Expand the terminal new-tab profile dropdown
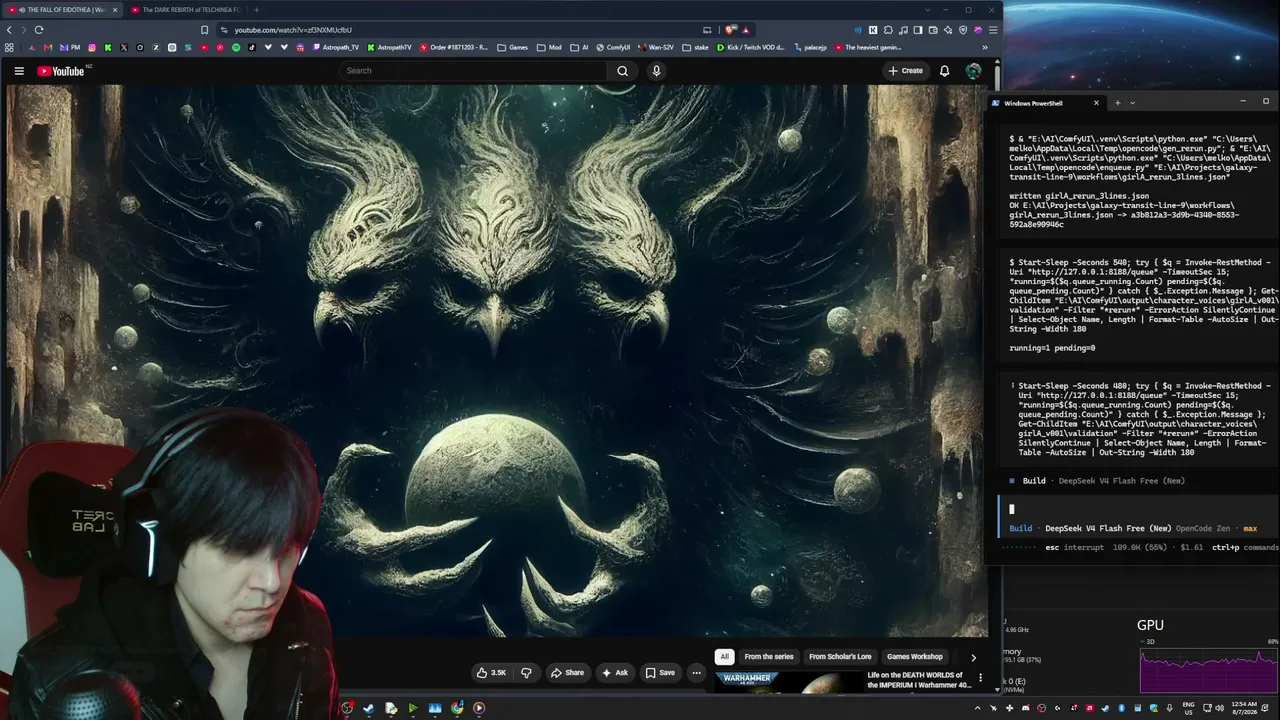Viewport: 1280px width, 720px height. click(x=1132, y=102)
